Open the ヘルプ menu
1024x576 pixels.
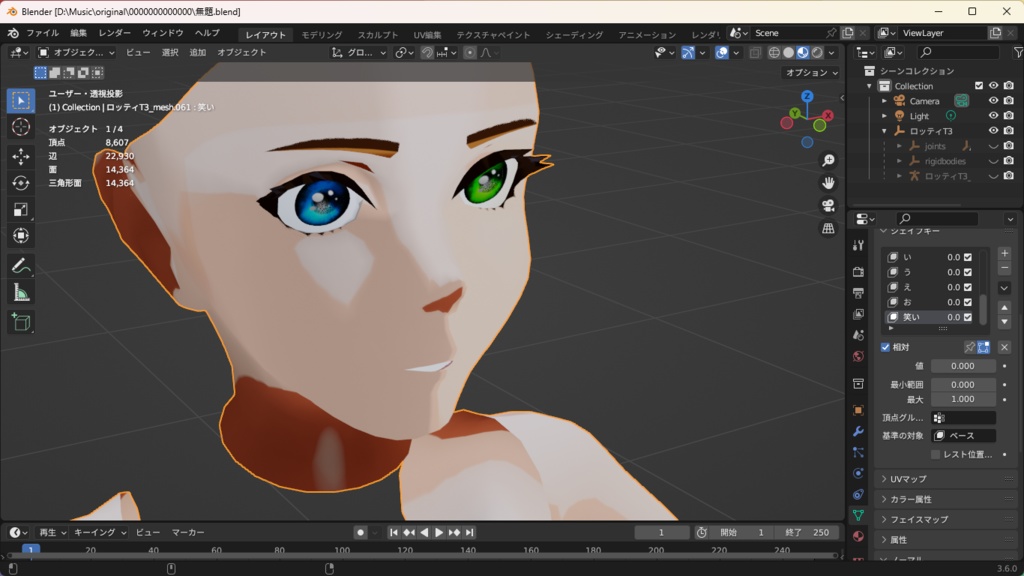[207, 33]
